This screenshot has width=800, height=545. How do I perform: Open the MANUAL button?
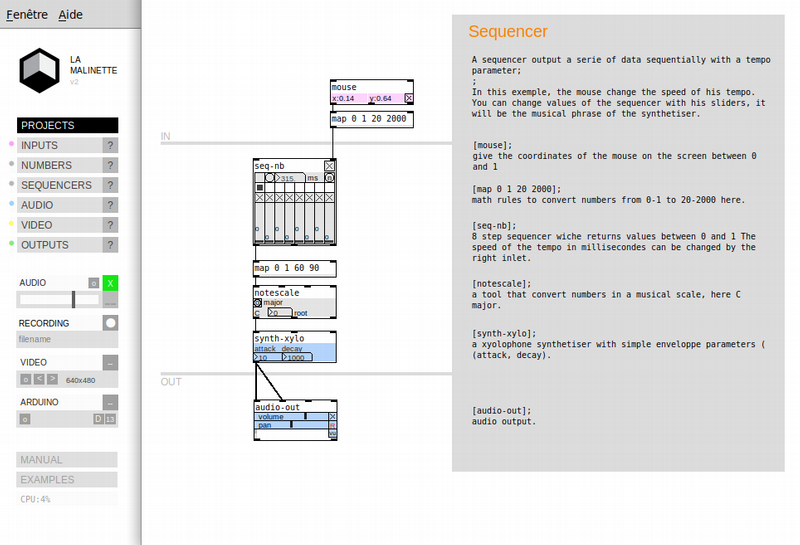click(67, 460)
